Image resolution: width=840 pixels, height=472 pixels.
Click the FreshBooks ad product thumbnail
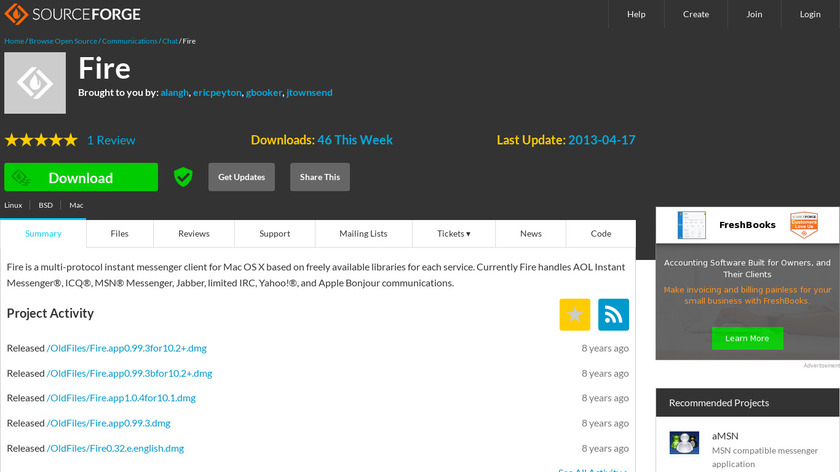(x=691, y=225)
